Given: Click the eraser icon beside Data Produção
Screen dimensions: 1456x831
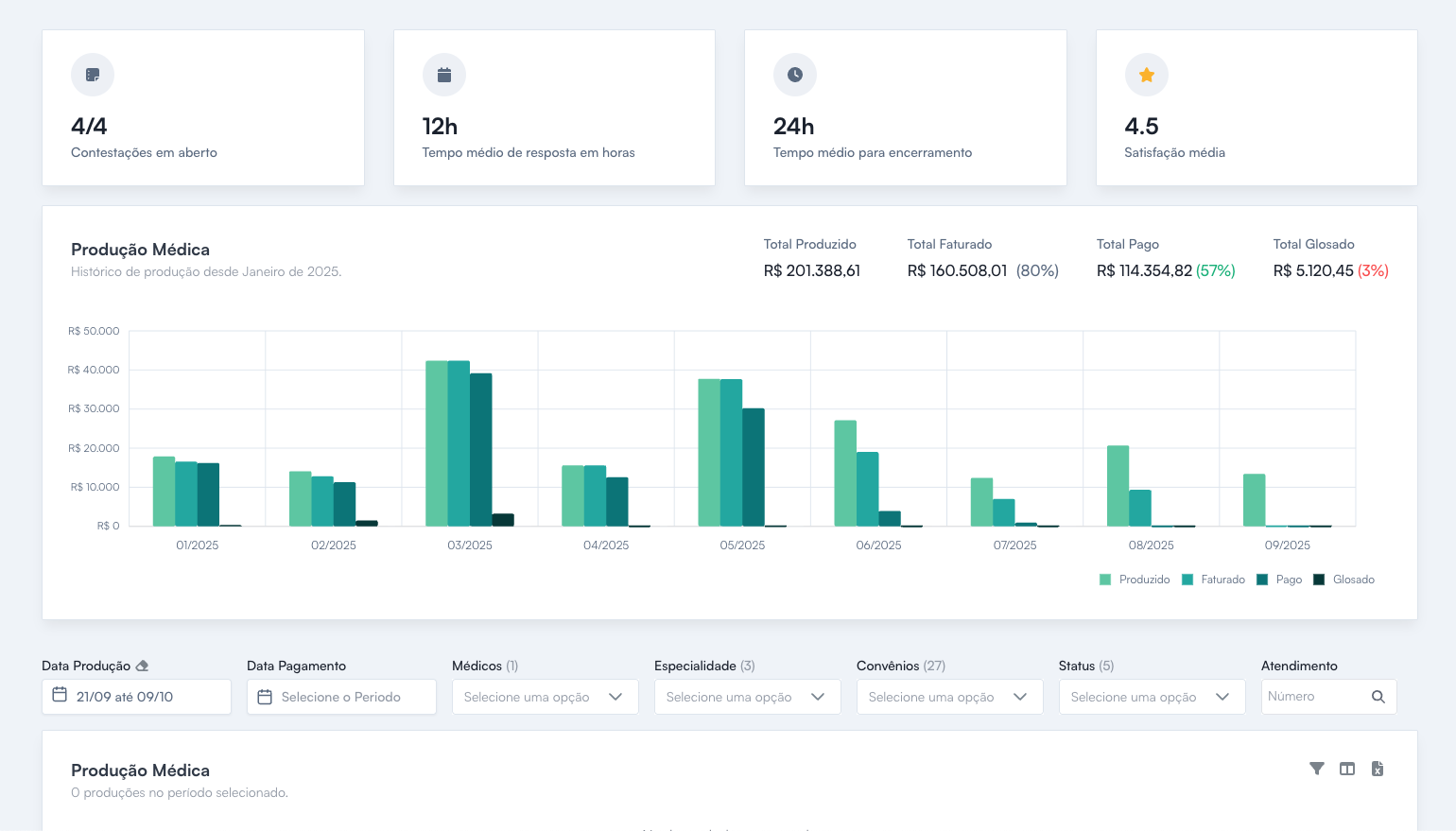Looking at the screenshot, I should point(142,666).
